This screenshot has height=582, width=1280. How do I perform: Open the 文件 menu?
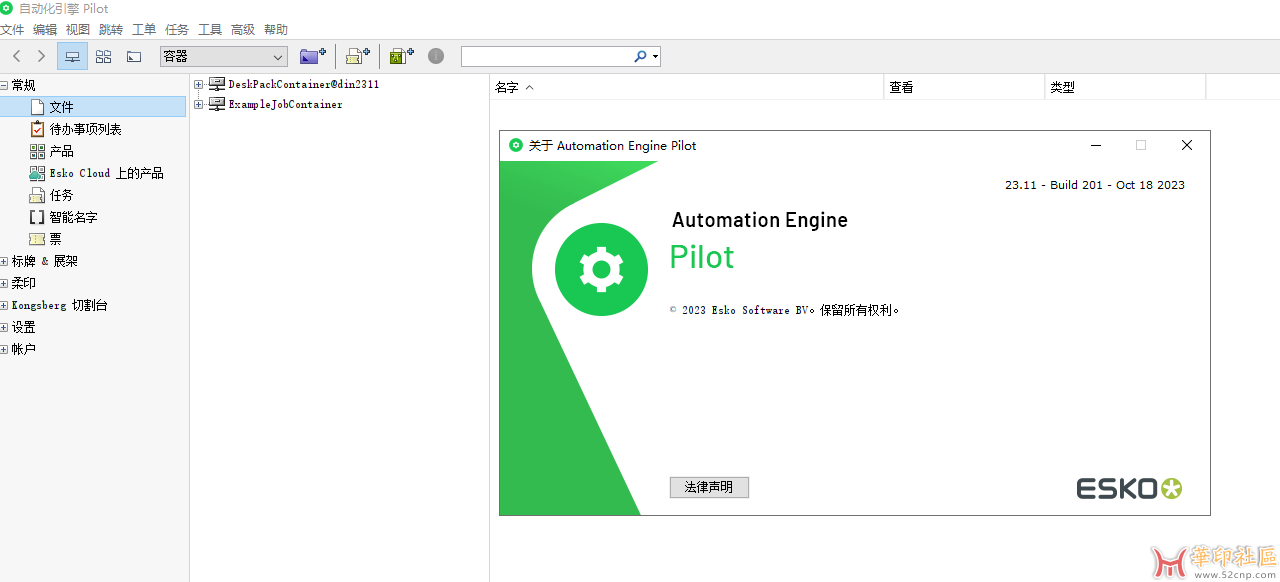[x=12, y=30]
